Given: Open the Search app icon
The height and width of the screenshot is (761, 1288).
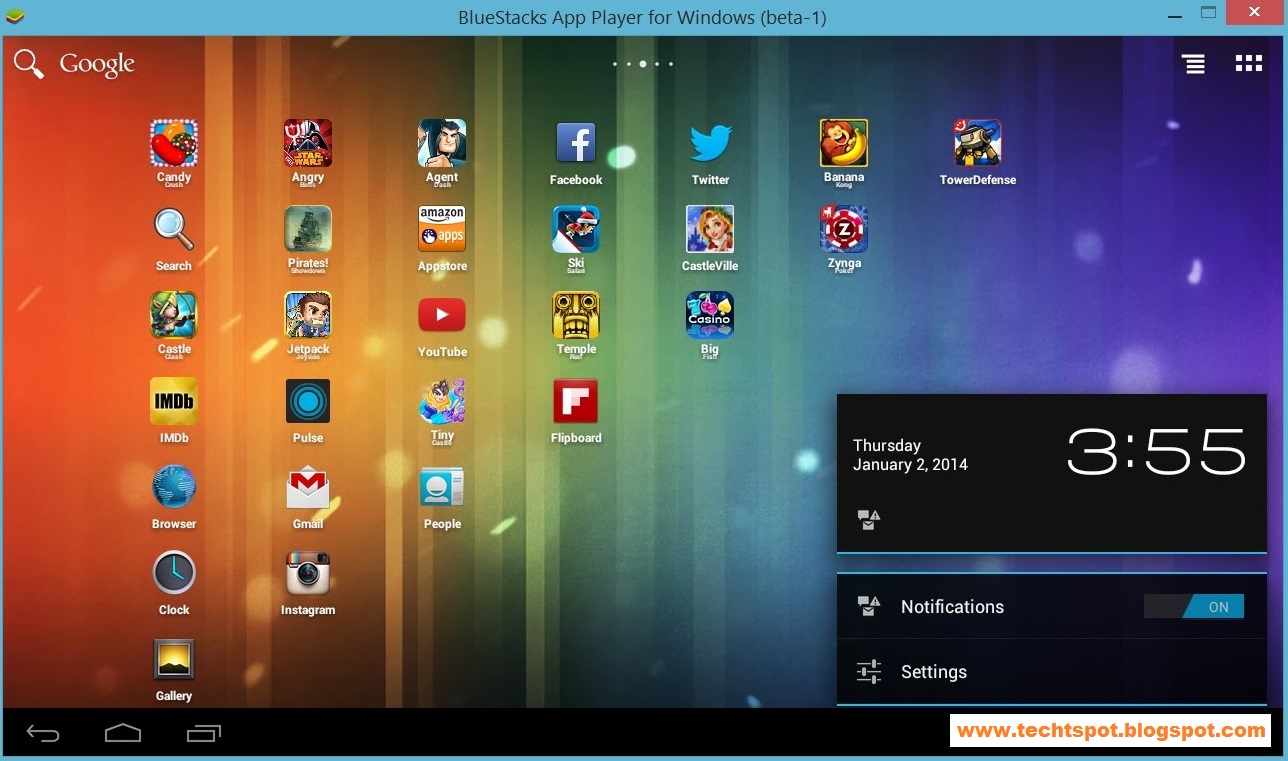Looking at the screenshot, I should (x=174, y=230).
